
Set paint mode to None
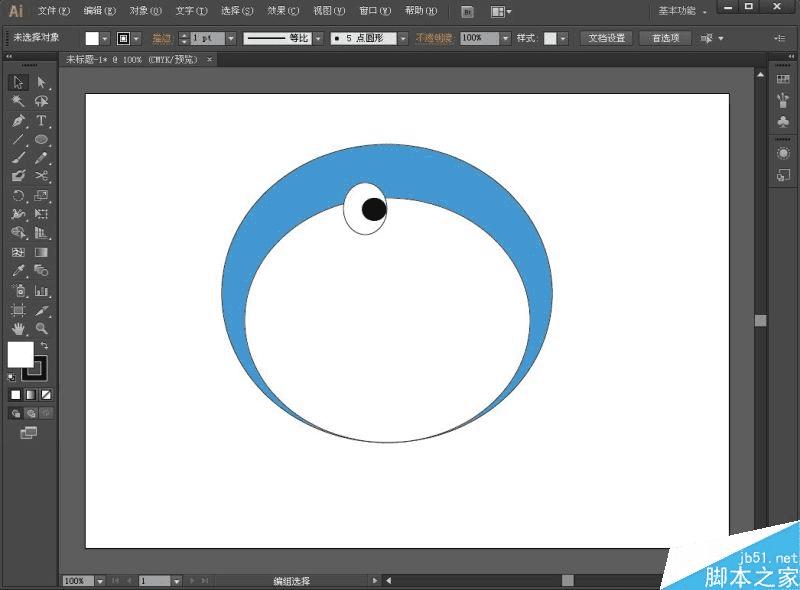click(x=46, y=395)
